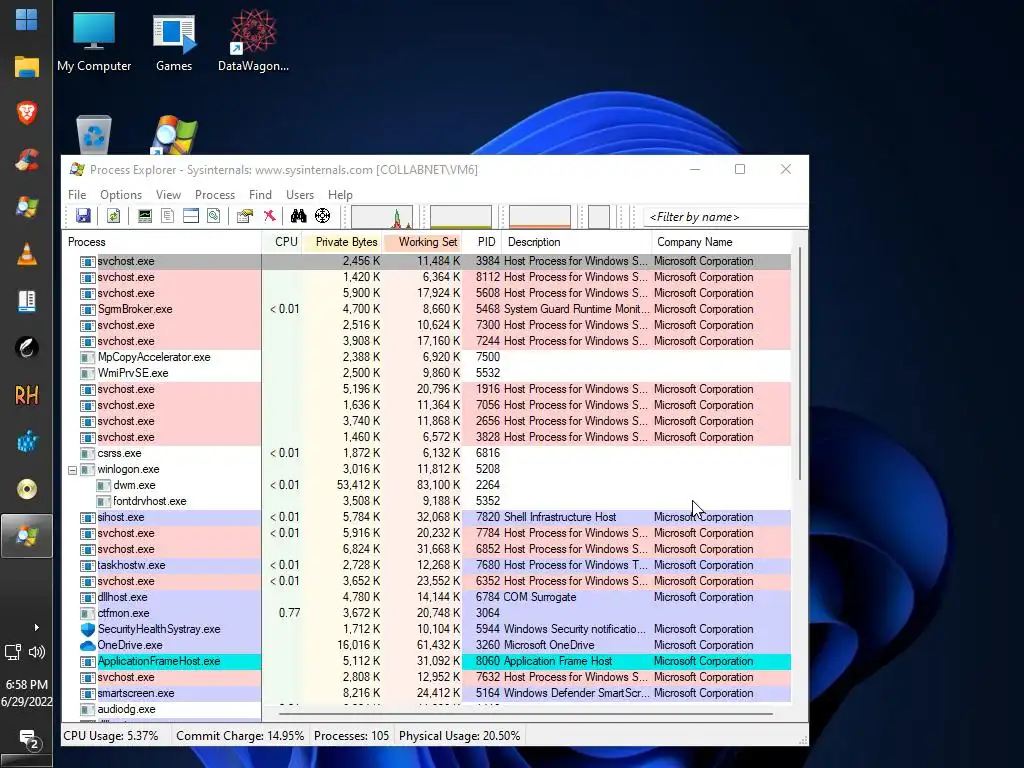The image size is (1024, 768).
Task: Open DataWagon desktop shortcut
Action: tap(253, 40)
